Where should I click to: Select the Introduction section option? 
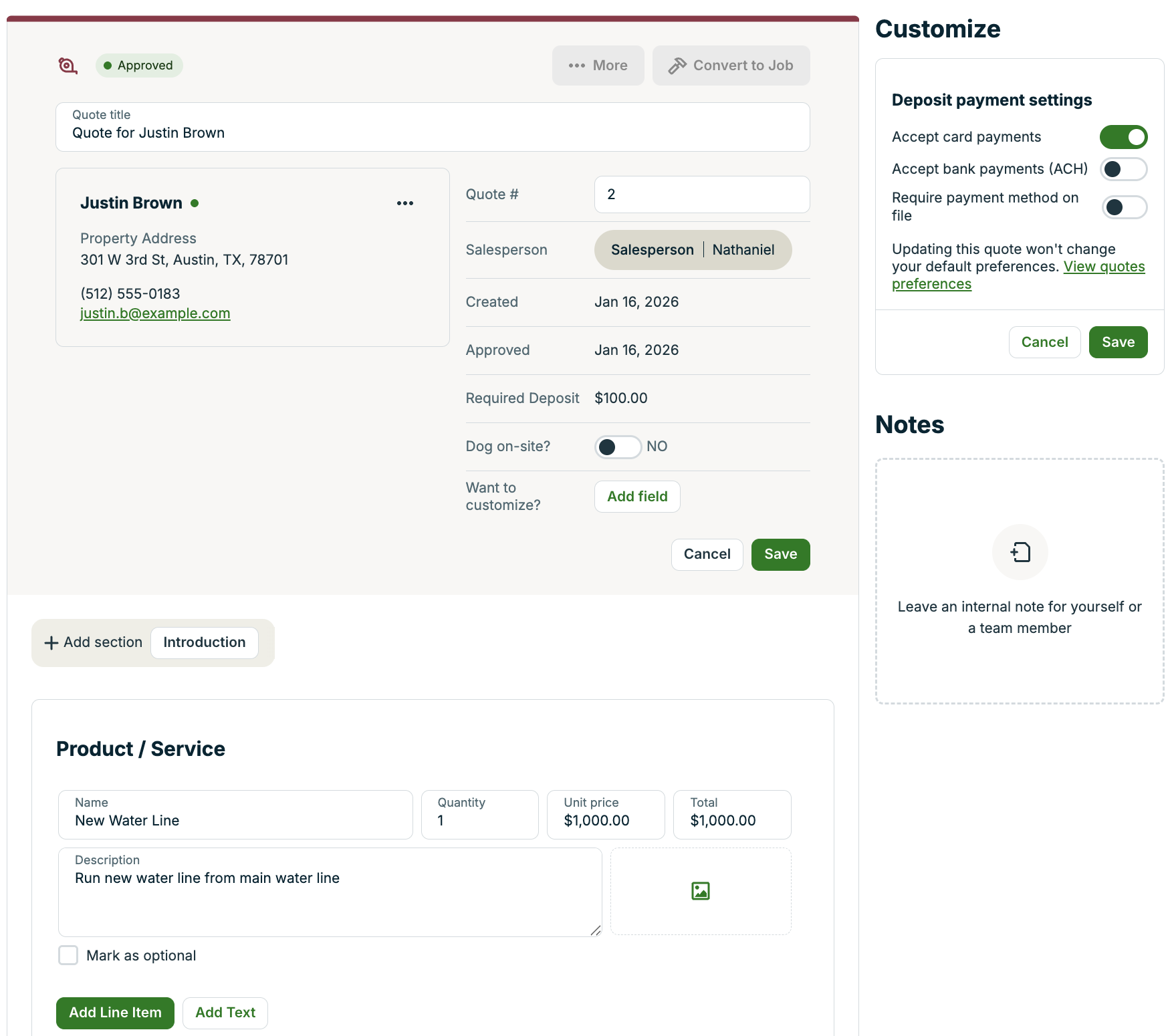coord(204,642)
